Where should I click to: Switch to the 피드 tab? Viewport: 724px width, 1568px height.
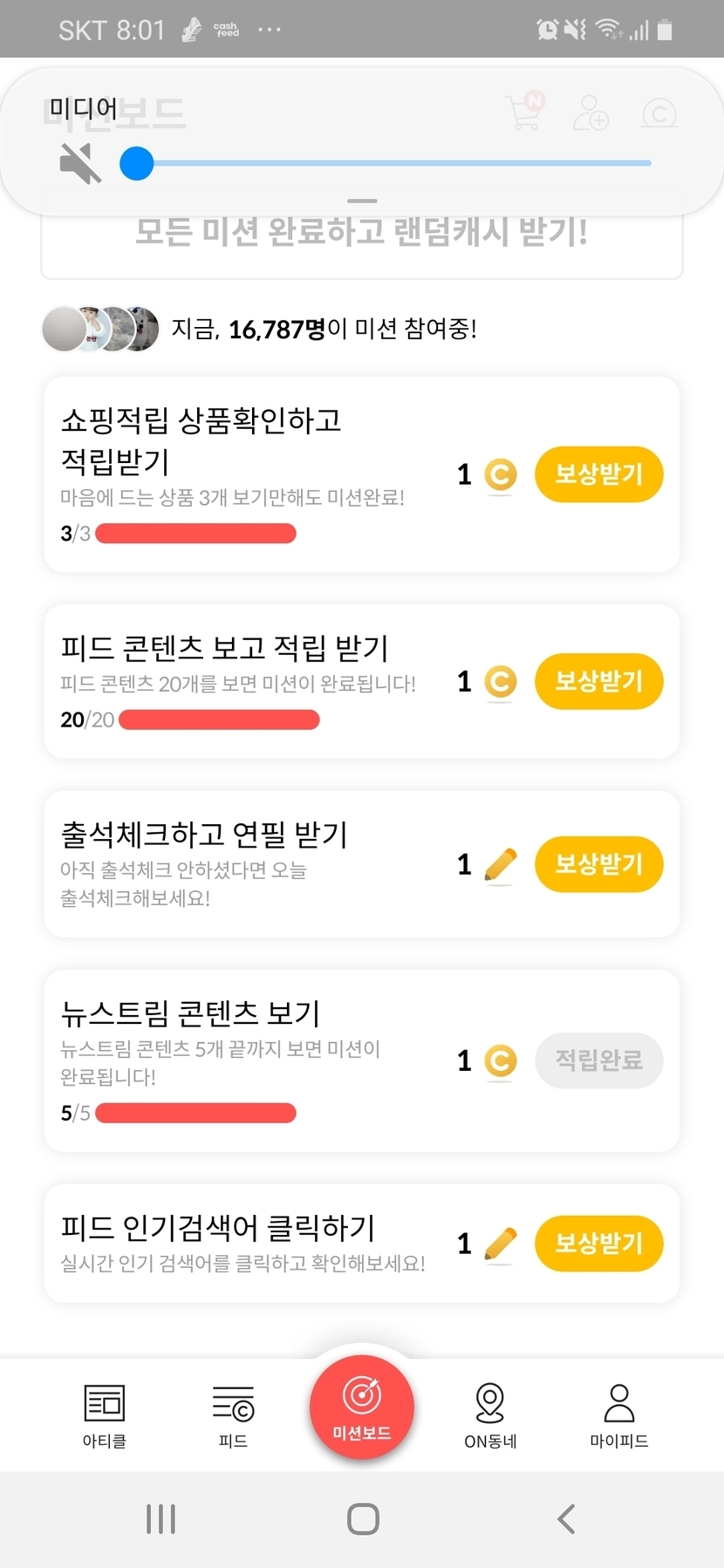(233, 1415)
